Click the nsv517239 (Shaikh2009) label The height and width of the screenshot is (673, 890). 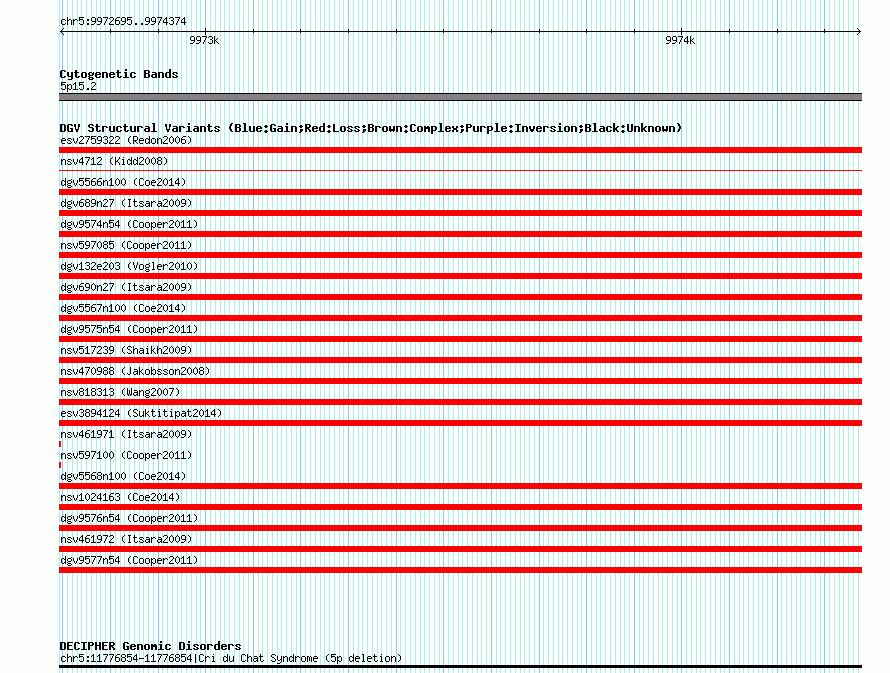coord(126,350)
